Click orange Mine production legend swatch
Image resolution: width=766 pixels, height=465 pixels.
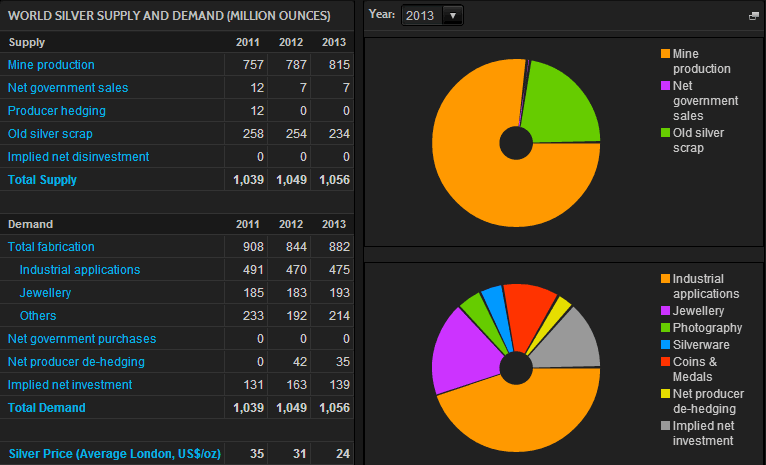pyautogui.click(x=665, y=54)
